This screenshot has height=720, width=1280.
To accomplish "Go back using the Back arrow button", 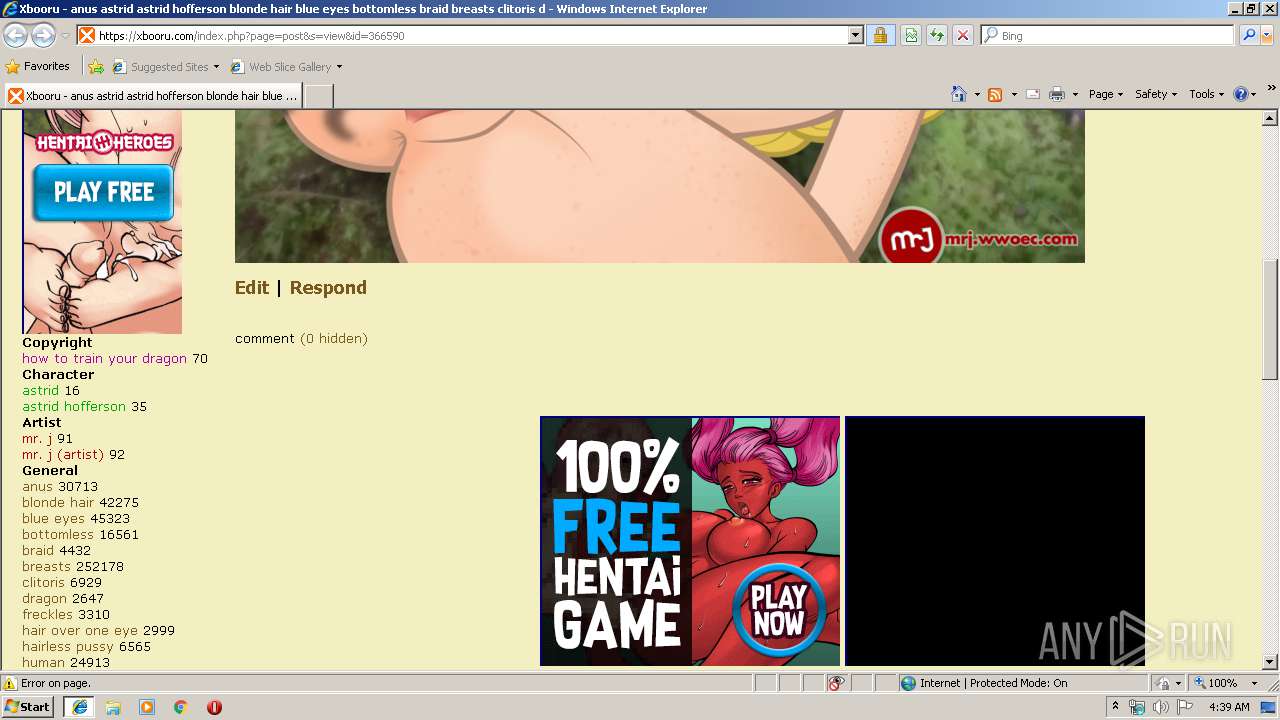I will [15, 36].
